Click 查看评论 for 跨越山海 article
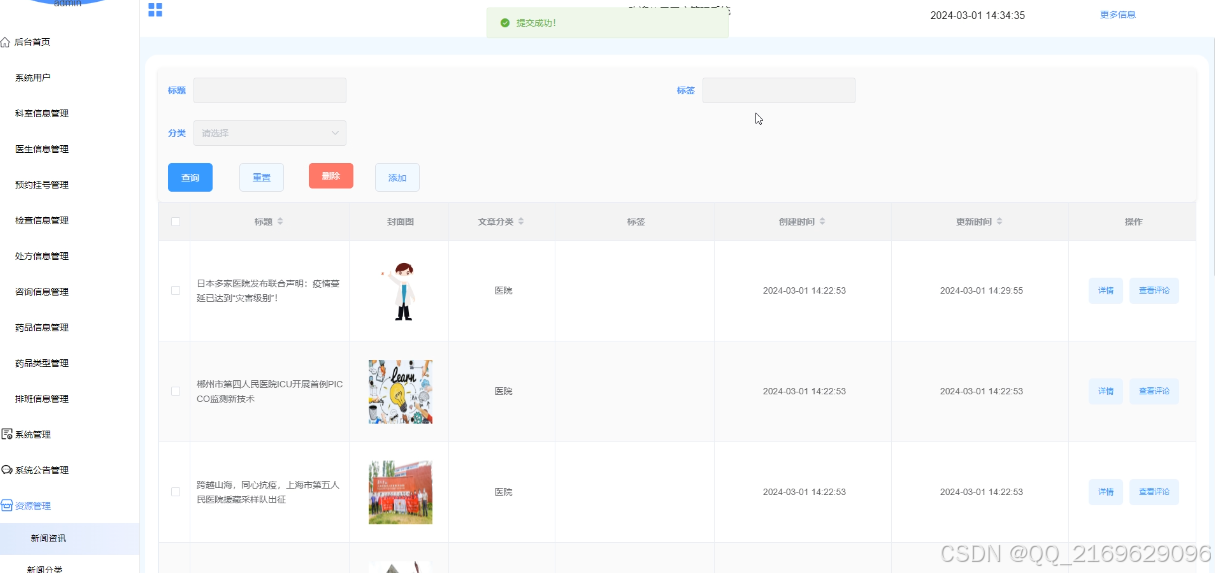This screenshot has height=573, width=1215. pos(1154,492)
